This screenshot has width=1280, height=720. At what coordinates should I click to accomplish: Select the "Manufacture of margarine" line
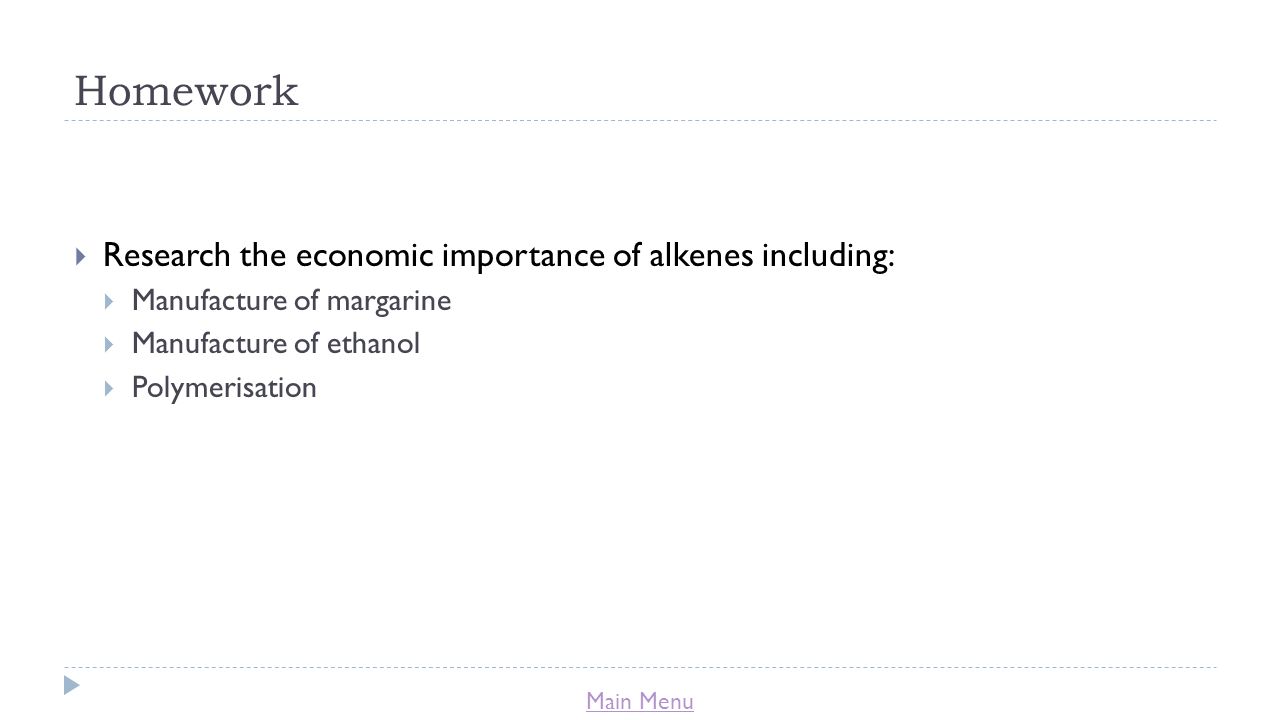291,301
